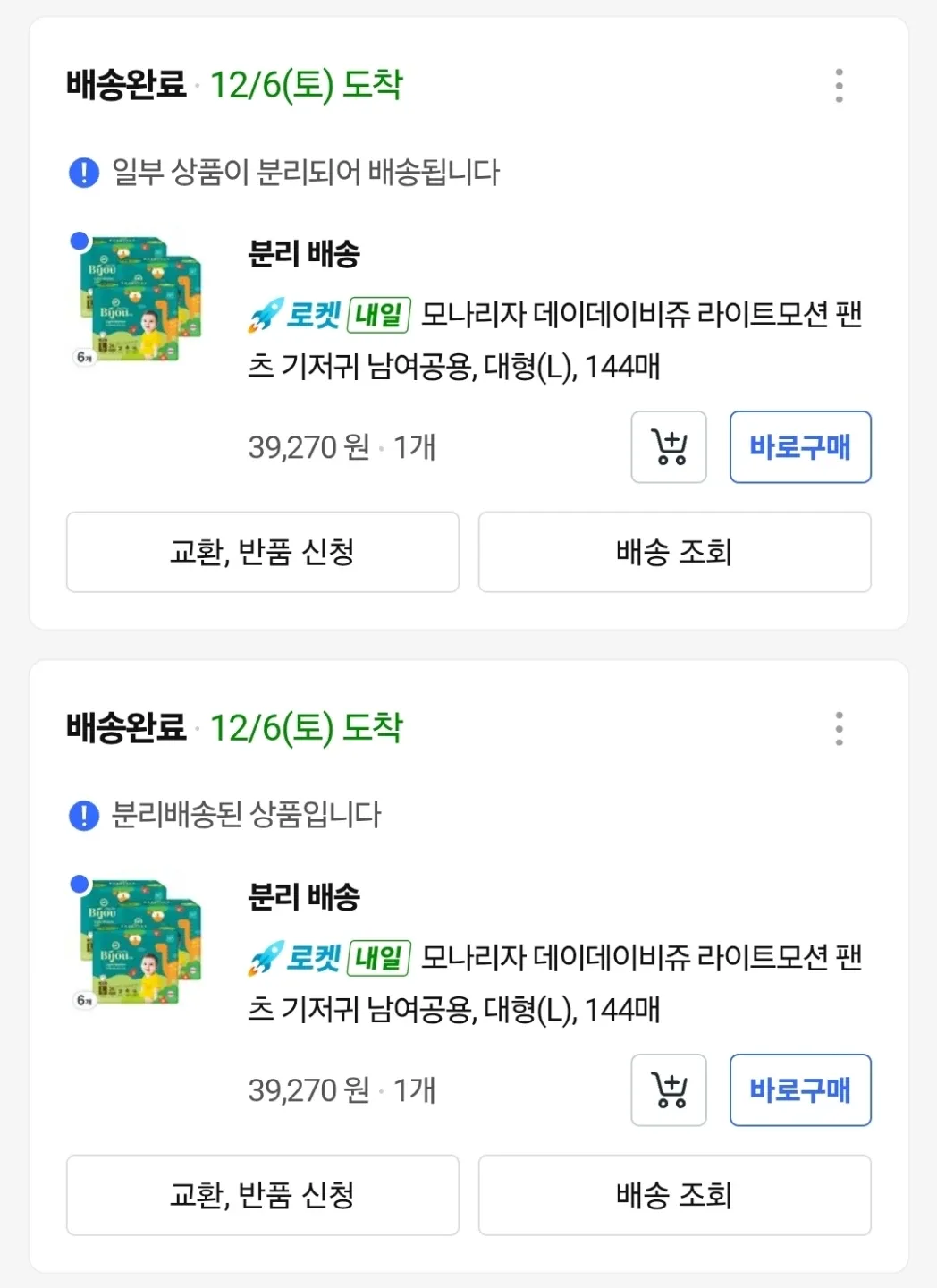Screen dimensions: 937x1288
Task: Check 배송 조회 for the bottom order
Action: click(674, 1195)
